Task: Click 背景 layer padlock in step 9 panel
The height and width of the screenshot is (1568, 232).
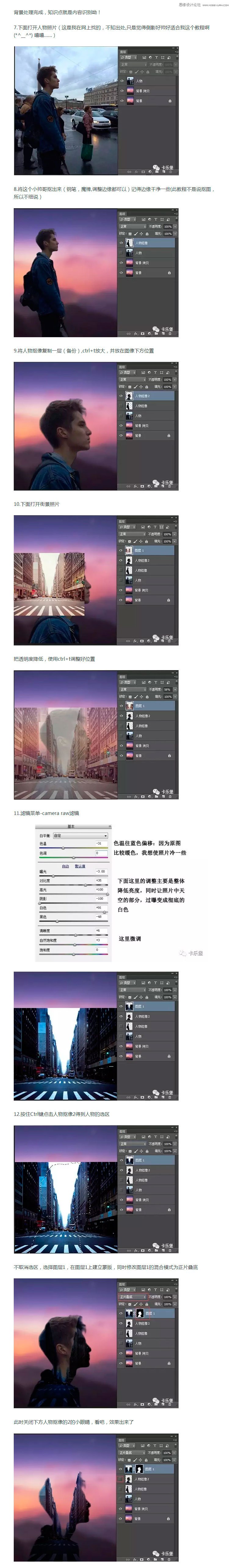Action: (169, 436)
